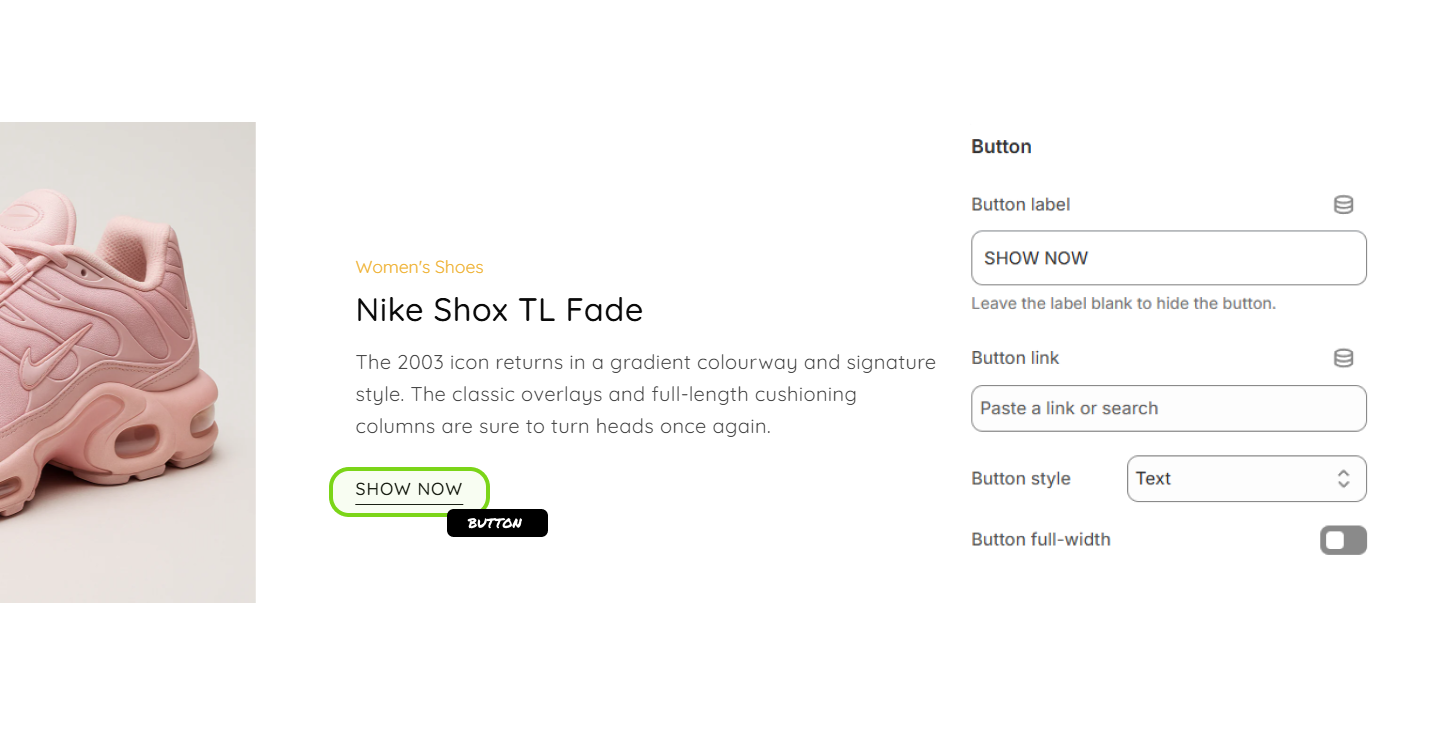Image resolution: width=1432 pixels, height=738 pixels.
Task: Click the 'Leave the label blank' hint text
Action: [1123, 303]
